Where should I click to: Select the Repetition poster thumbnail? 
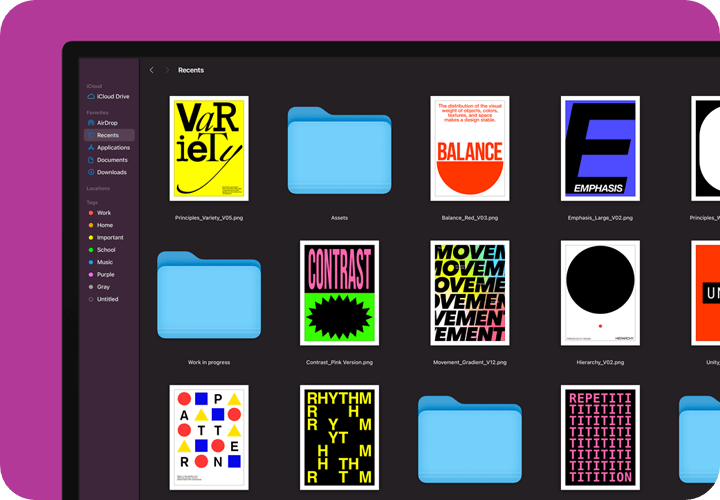(600, 438)
